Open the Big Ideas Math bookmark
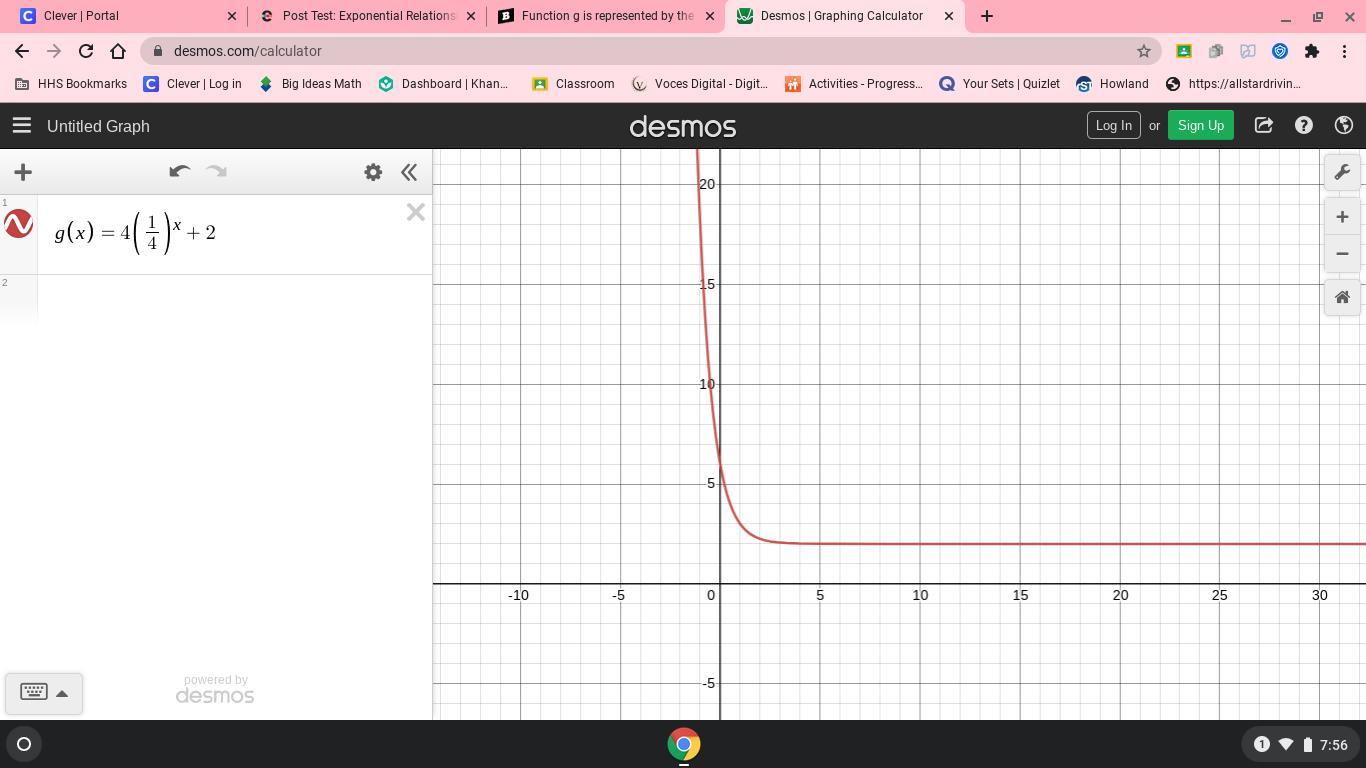 coord(310,84)
